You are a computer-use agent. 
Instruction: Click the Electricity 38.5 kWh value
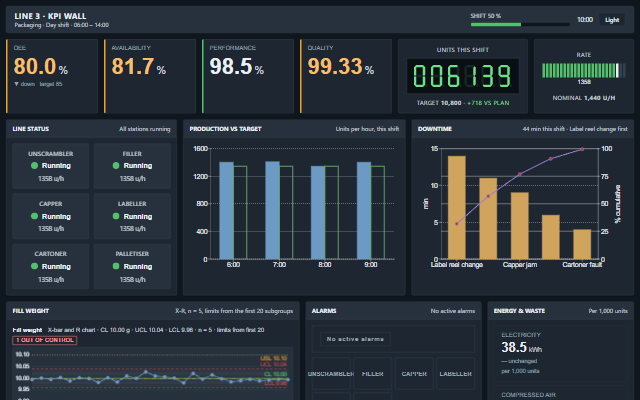[522, 347]
